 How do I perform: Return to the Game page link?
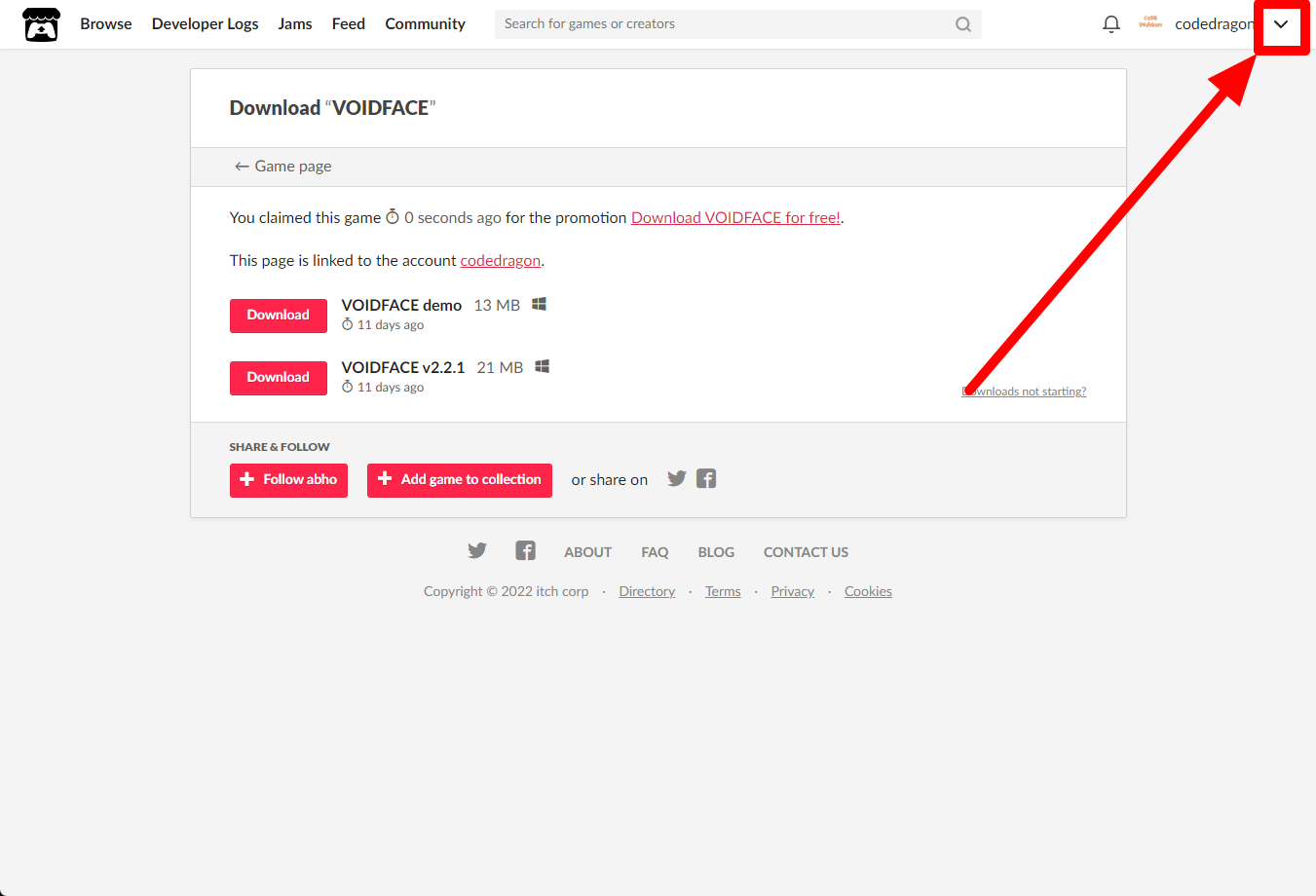(x=282, y=167)
